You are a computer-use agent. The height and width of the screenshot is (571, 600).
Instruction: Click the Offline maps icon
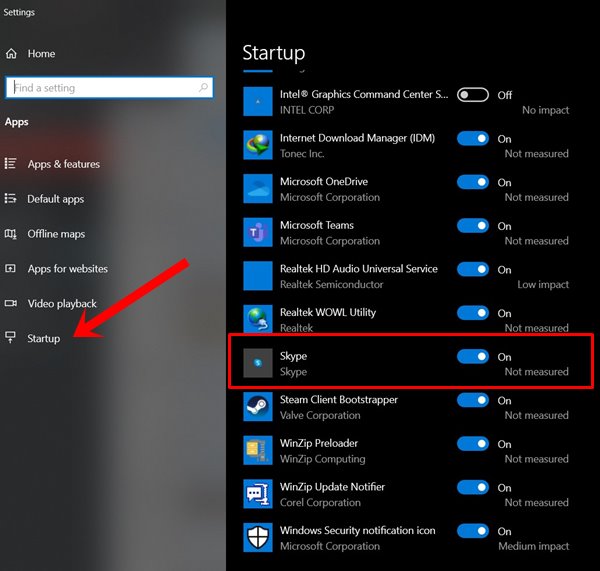(10, 233)
